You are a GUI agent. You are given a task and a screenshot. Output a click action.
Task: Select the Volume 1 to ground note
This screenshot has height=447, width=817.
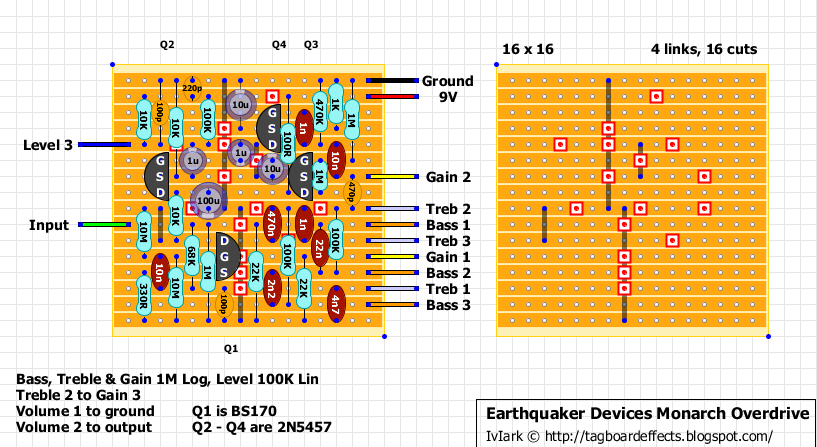coord(85,411)
